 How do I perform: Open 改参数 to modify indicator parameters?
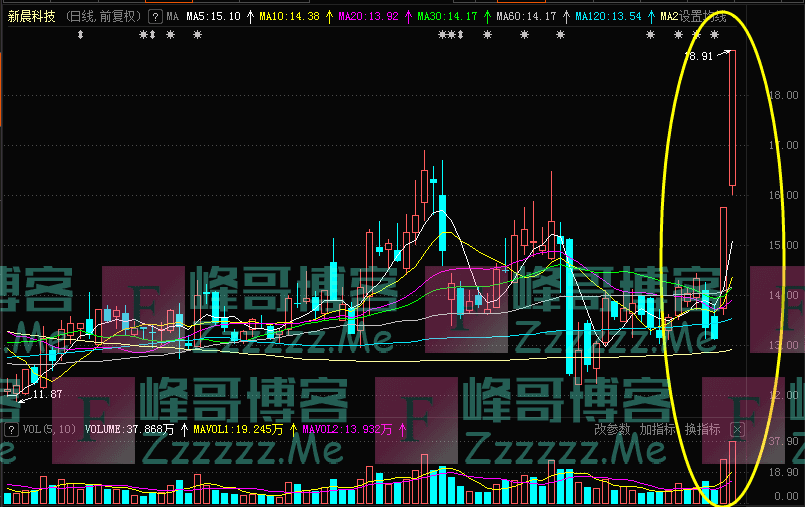coord(612,429)
